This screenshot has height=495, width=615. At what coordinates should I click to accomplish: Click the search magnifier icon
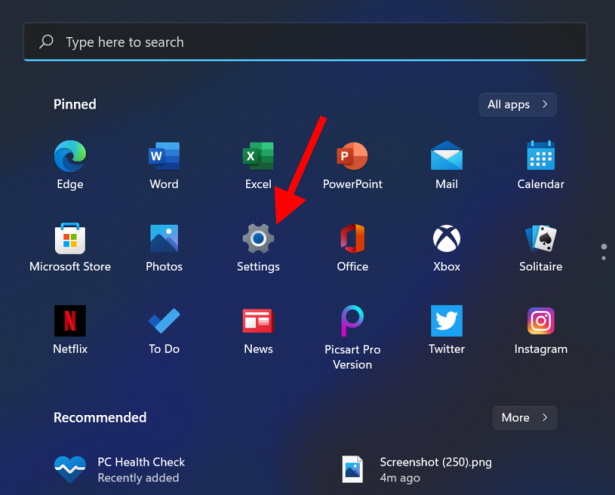tap(46, 42)
